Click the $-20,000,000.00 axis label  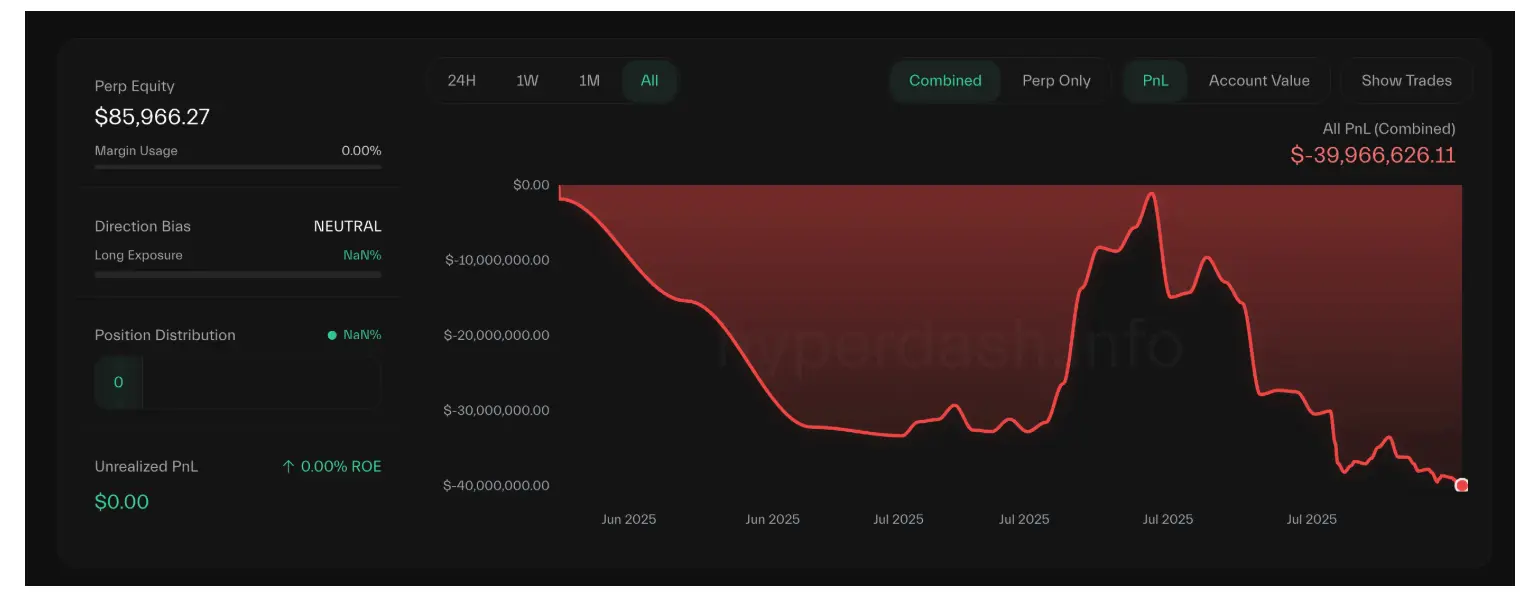497,335
